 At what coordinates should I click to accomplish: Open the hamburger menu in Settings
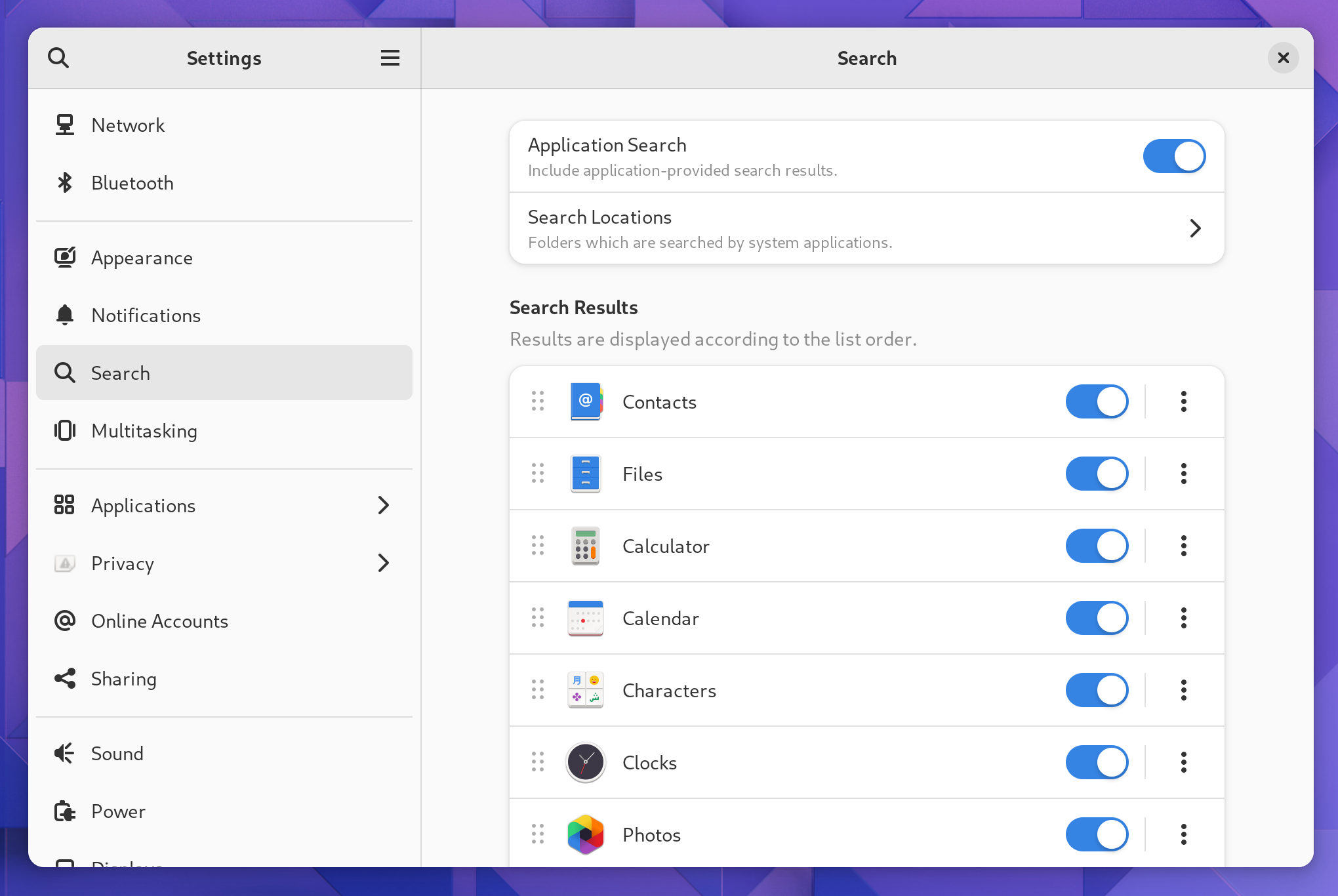tap(390, 58)
